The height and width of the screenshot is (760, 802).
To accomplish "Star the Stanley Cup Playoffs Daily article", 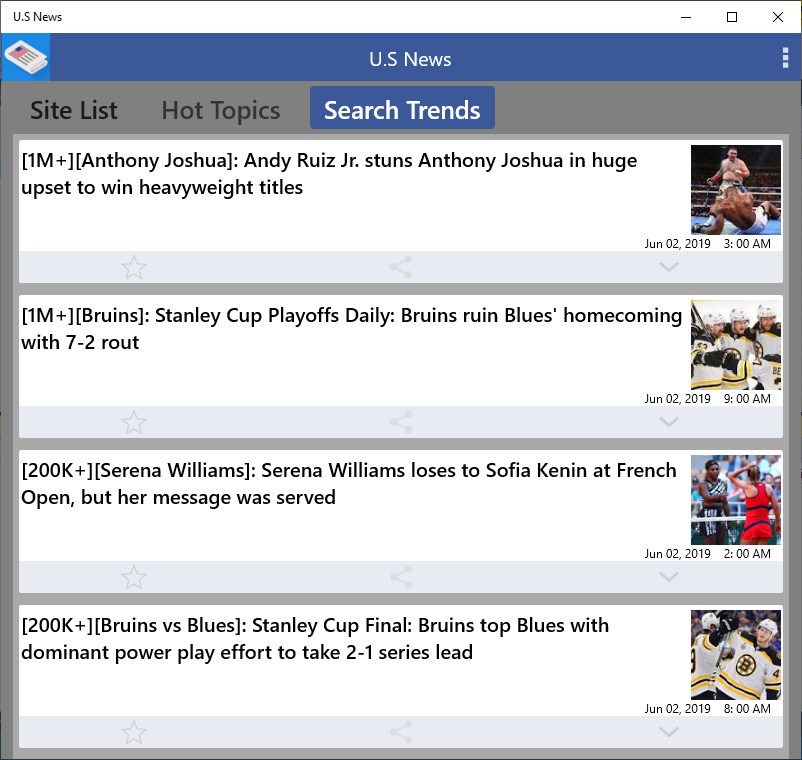I will pyautogui.click(x=134, y=422).
